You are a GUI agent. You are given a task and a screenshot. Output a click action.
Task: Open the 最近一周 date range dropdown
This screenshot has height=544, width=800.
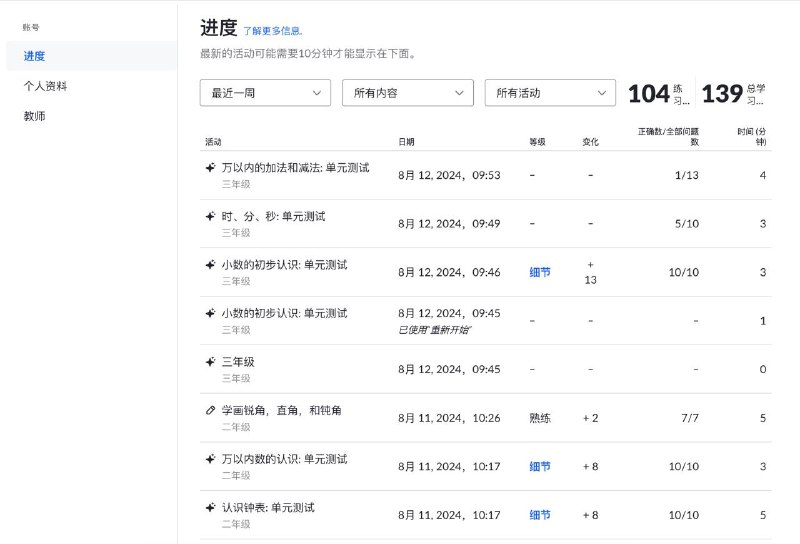(x=265, y=93)
